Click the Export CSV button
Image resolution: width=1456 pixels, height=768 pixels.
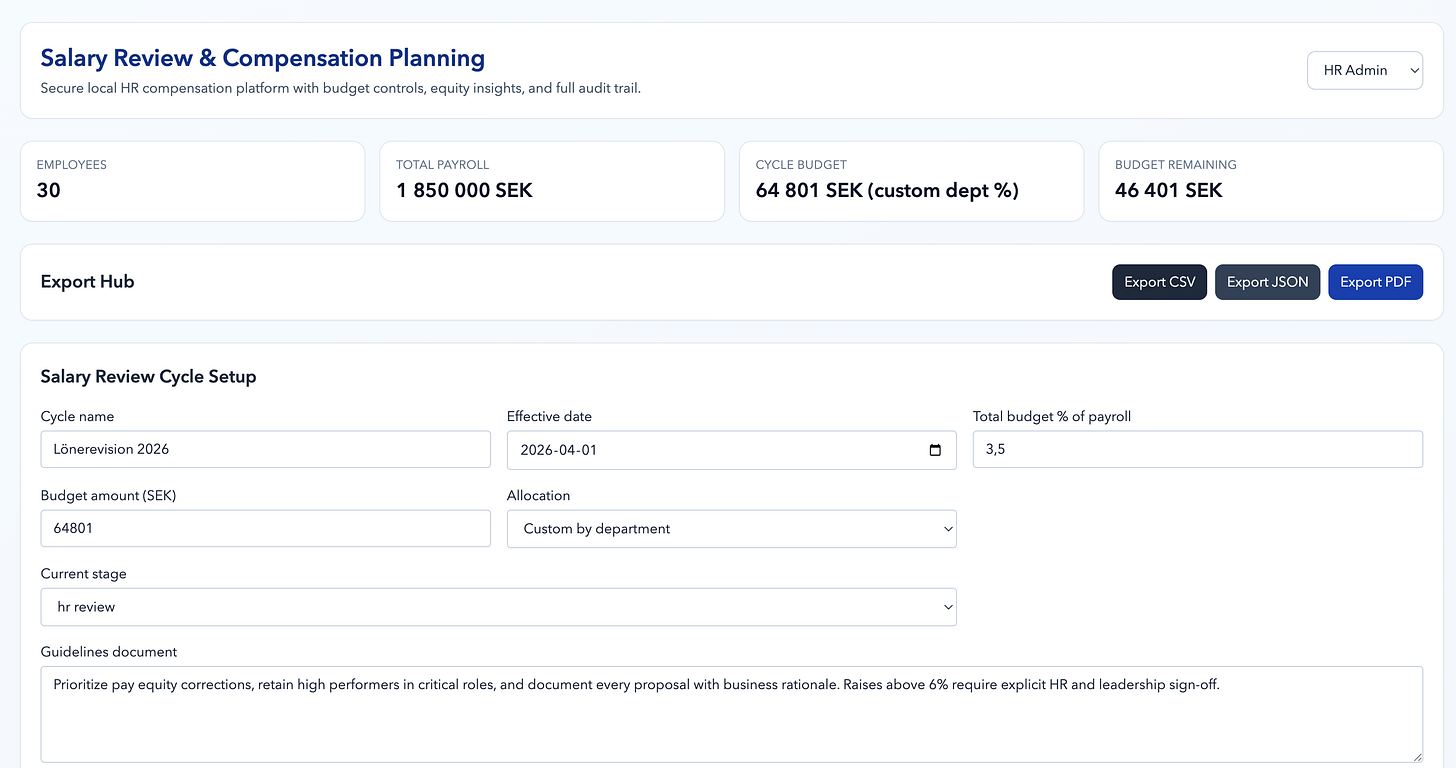pyautogui.click(x=1159, y=282)
